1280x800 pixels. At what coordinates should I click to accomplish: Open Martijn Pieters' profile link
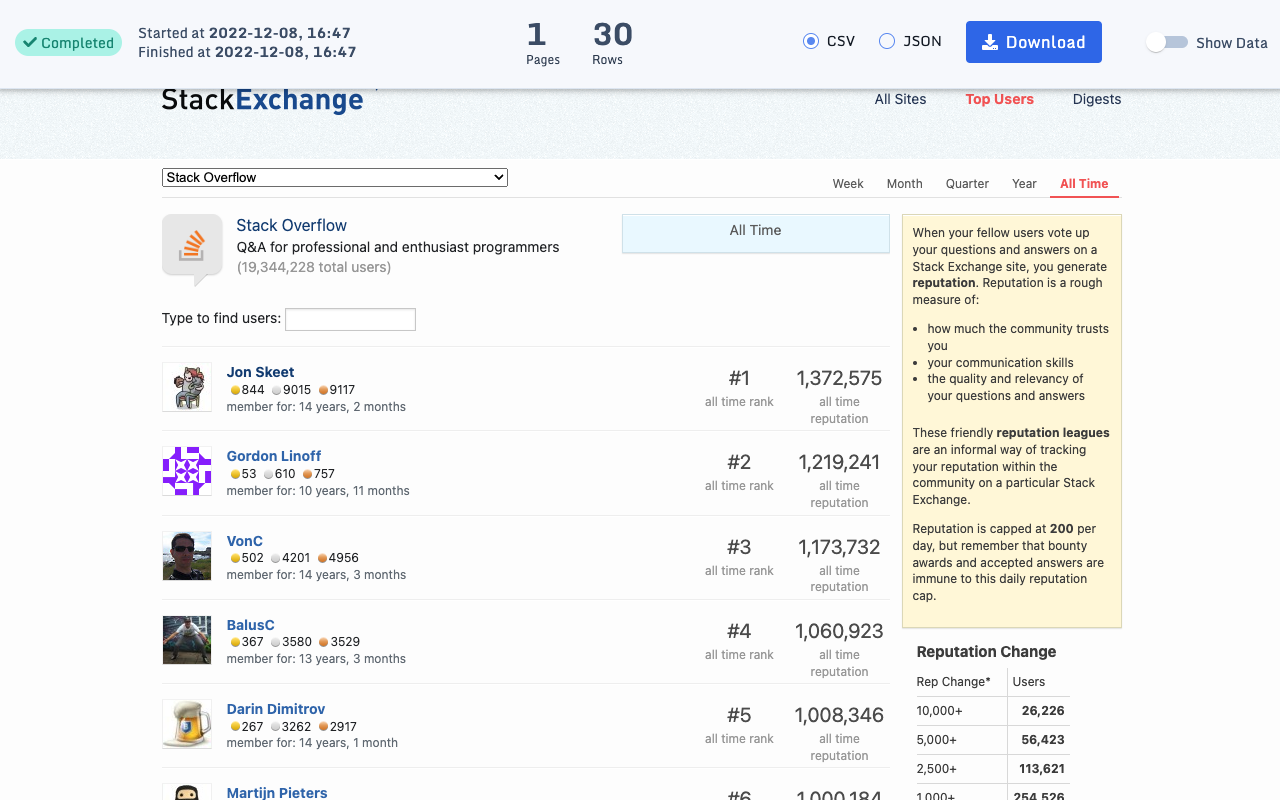277,793
